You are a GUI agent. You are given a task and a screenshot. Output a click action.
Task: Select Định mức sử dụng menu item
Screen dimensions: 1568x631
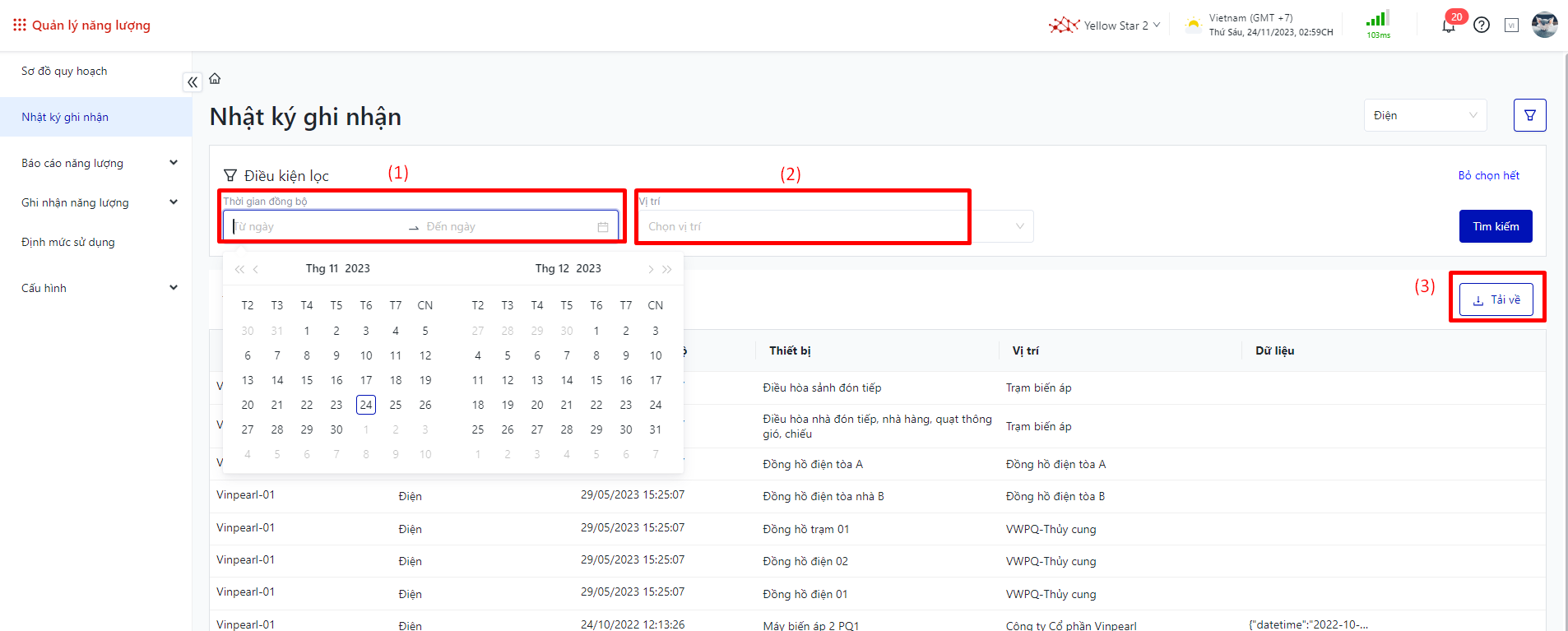tap(68, 242)
